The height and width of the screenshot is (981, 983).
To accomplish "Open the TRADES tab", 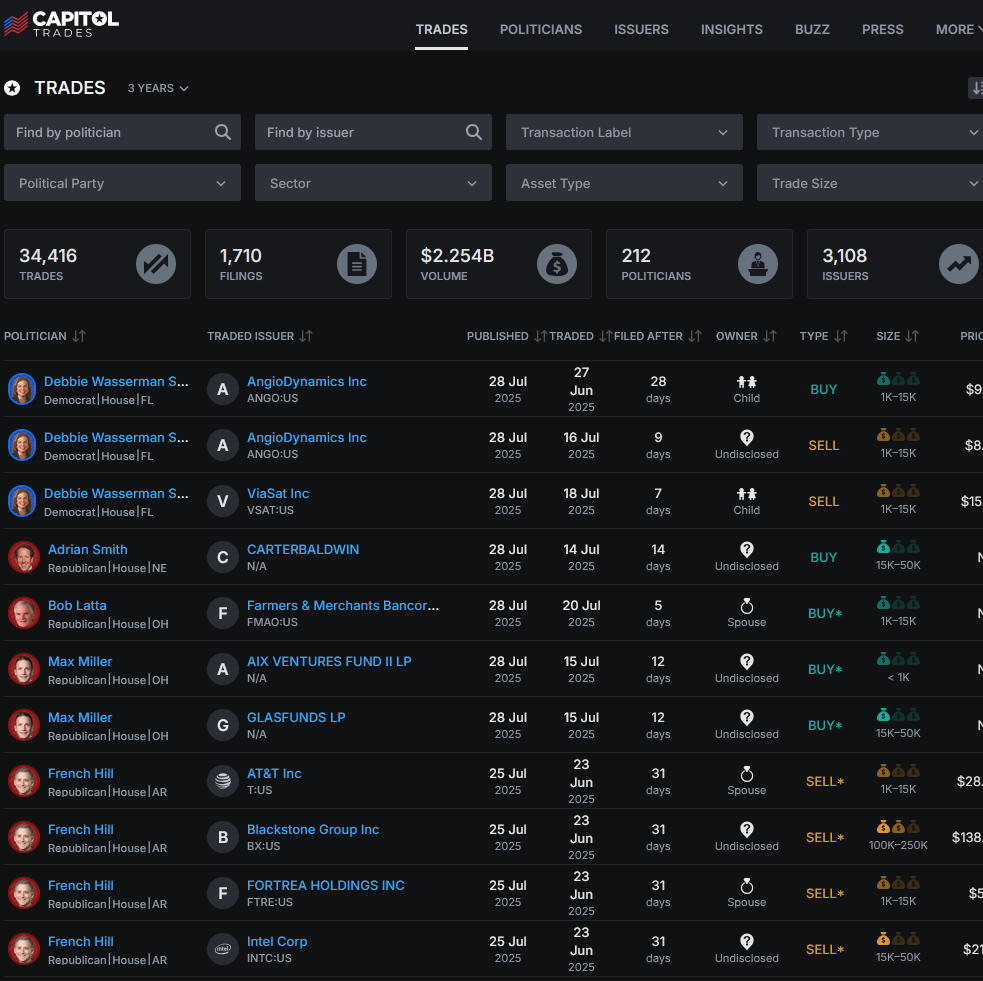I will [441, 29].
